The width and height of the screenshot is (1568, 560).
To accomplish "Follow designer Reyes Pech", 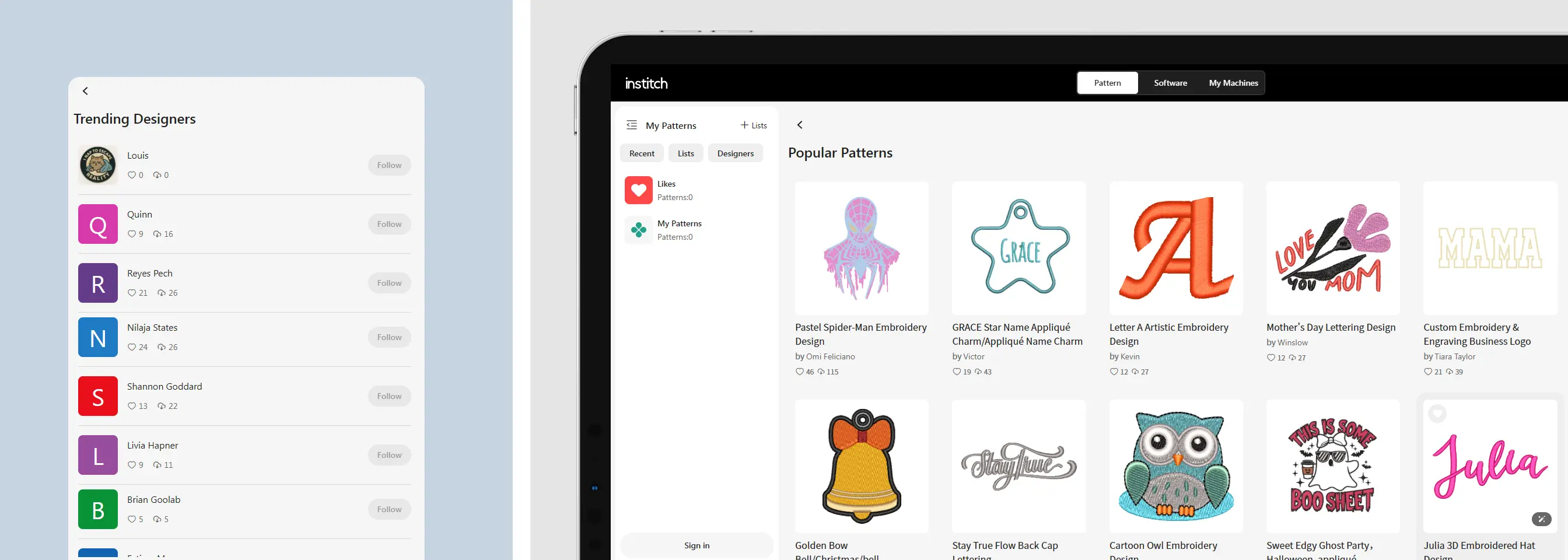I will 389,283.
